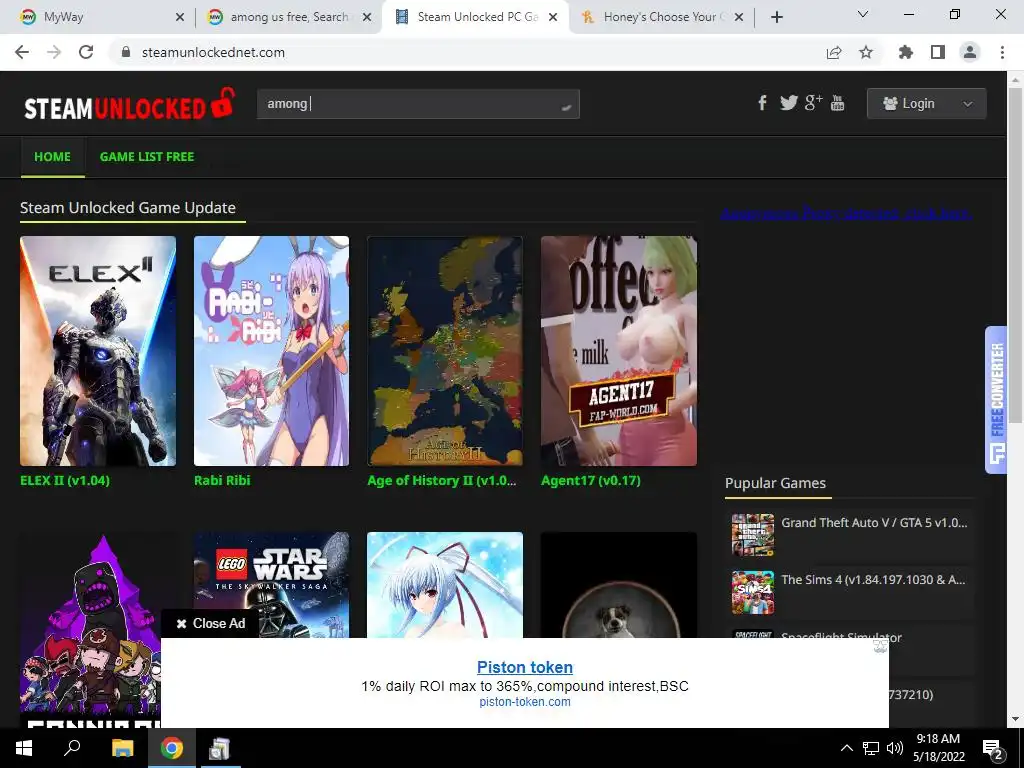1024x768 pixels.
Task: Show hidden system tray icons
Action: click(x=846, y=748)
